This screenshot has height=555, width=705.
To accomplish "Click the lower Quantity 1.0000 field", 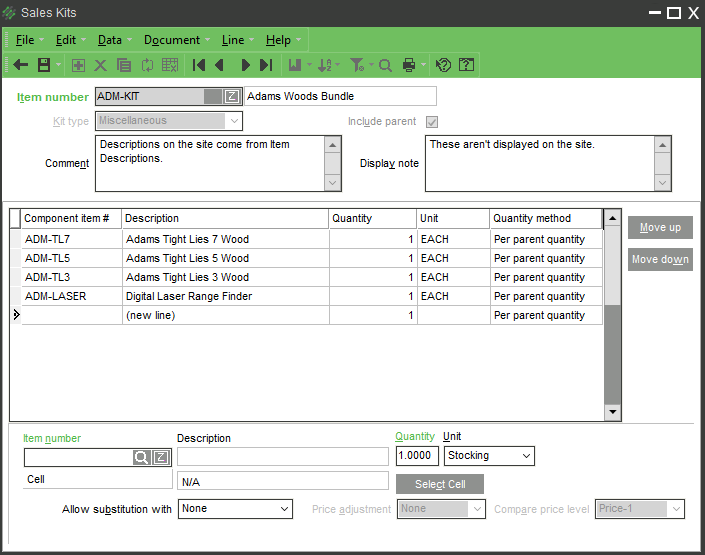I will click(x=417, y=456).
